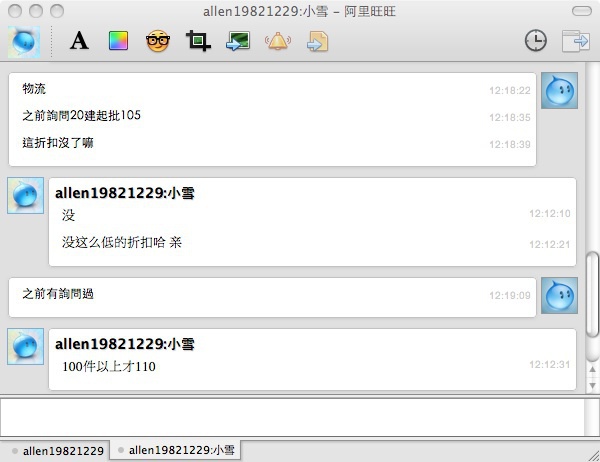This screenshot has width=600, height=462.
Task: Click the window arrow icon beside the clock
Action: [576, 41]
